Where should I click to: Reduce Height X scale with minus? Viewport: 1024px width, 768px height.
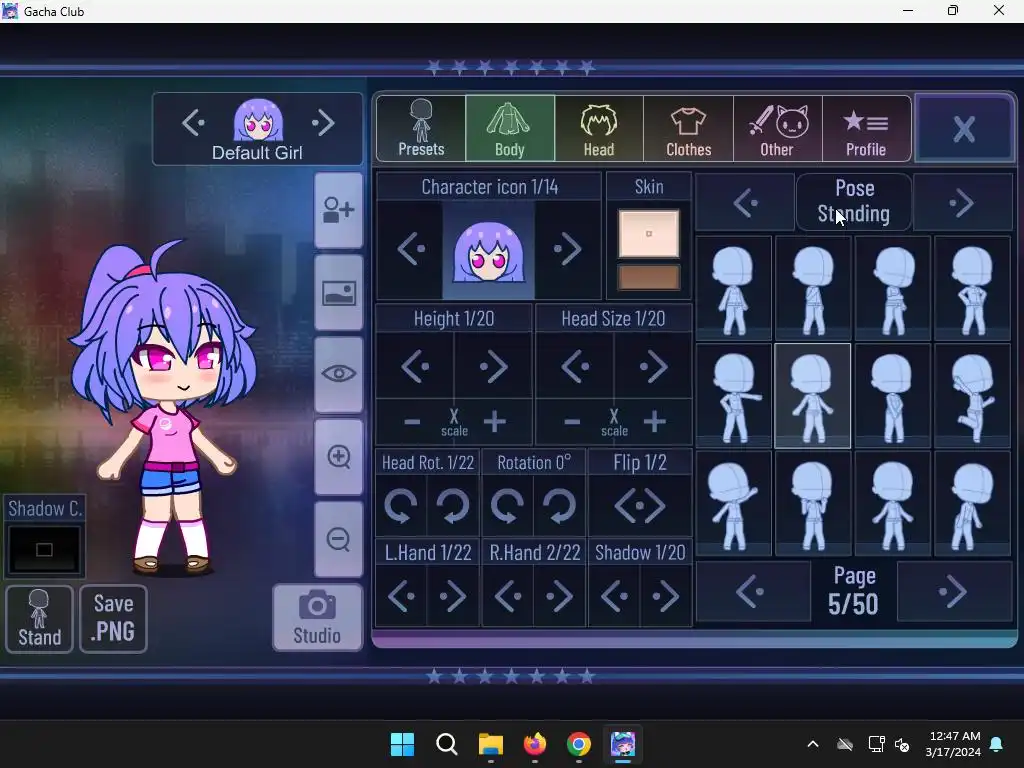point(412,422)
